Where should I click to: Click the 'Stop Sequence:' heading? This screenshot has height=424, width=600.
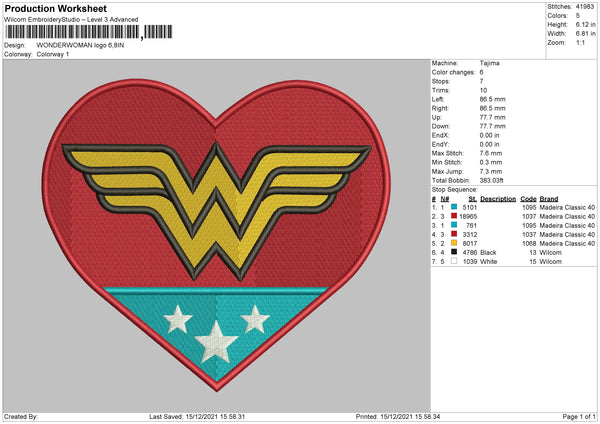coord(455,190)
